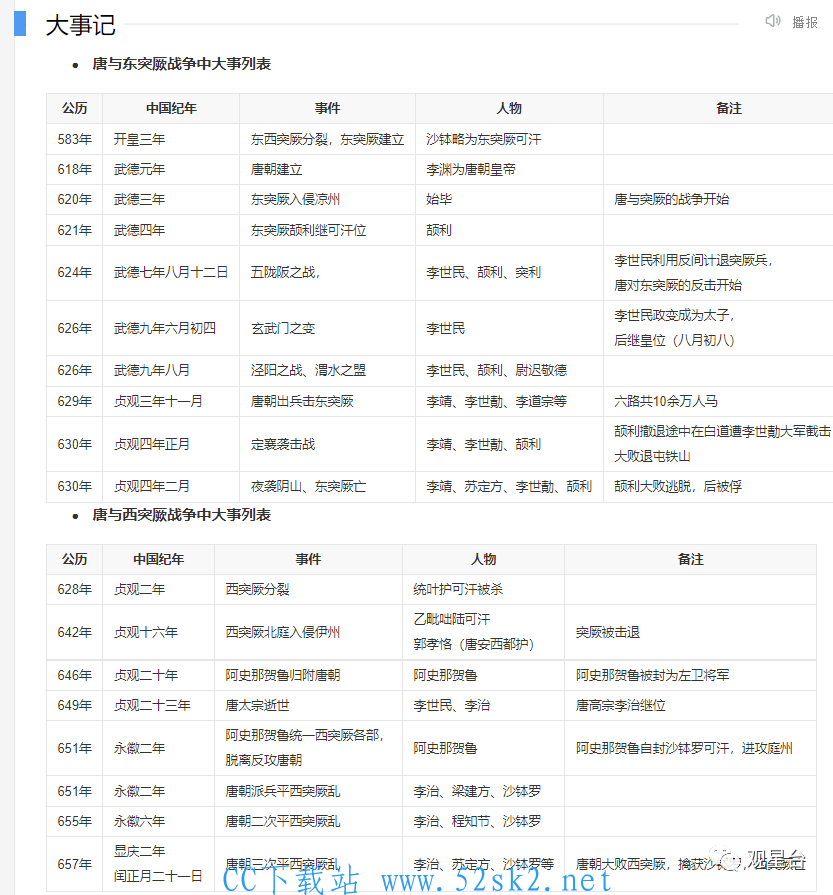Click the 开皇三年 cell
The image size is (833, 895).
pyautogui.click(x=171, y=139)
